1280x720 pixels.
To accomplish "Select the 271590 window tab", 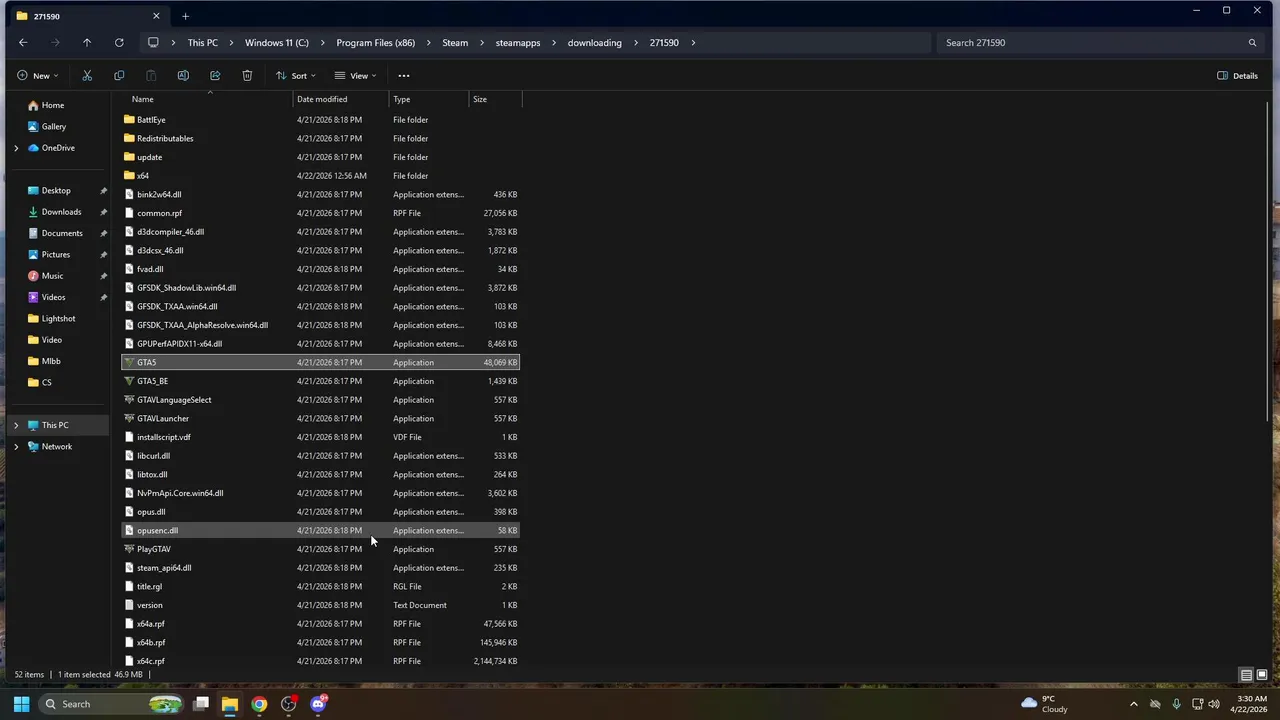I will point(88,16).
